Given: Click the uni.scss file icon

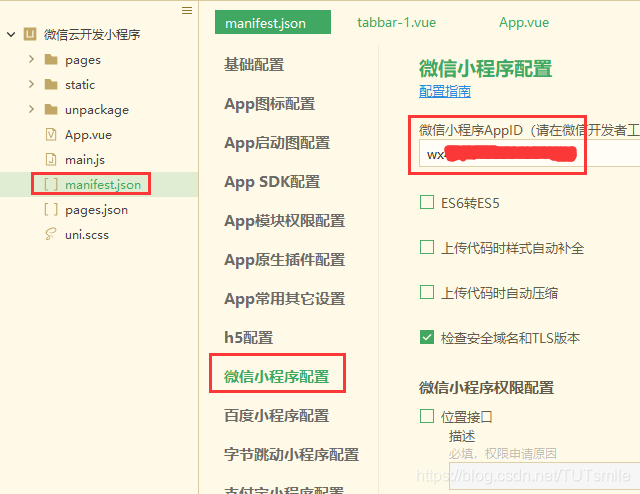Looking at the screenshot, I should click(51, 234).
